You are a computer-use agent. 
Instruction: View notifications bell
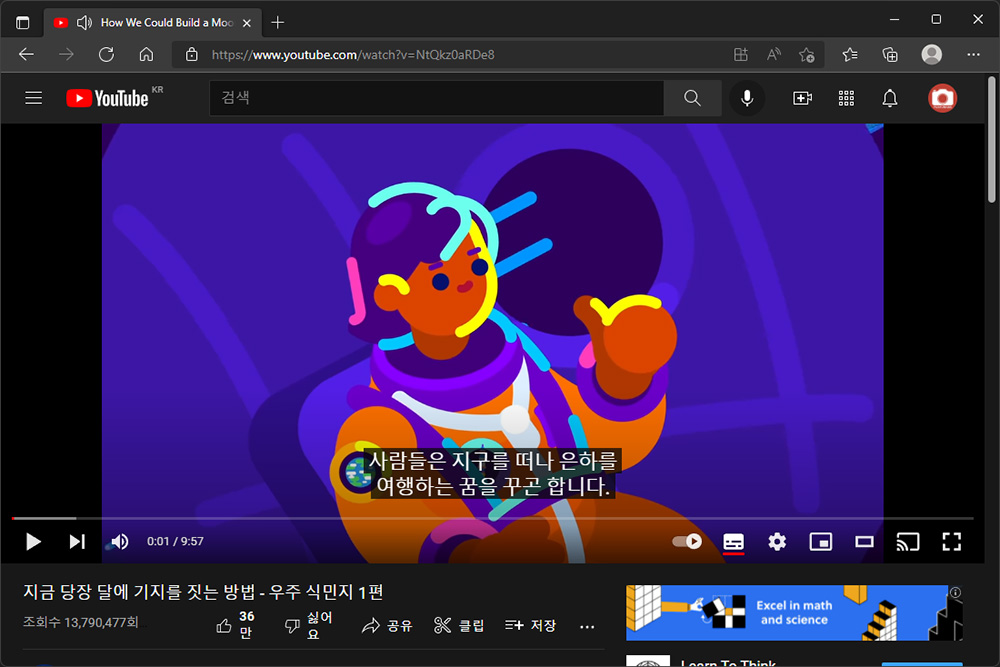click(890, 98)
